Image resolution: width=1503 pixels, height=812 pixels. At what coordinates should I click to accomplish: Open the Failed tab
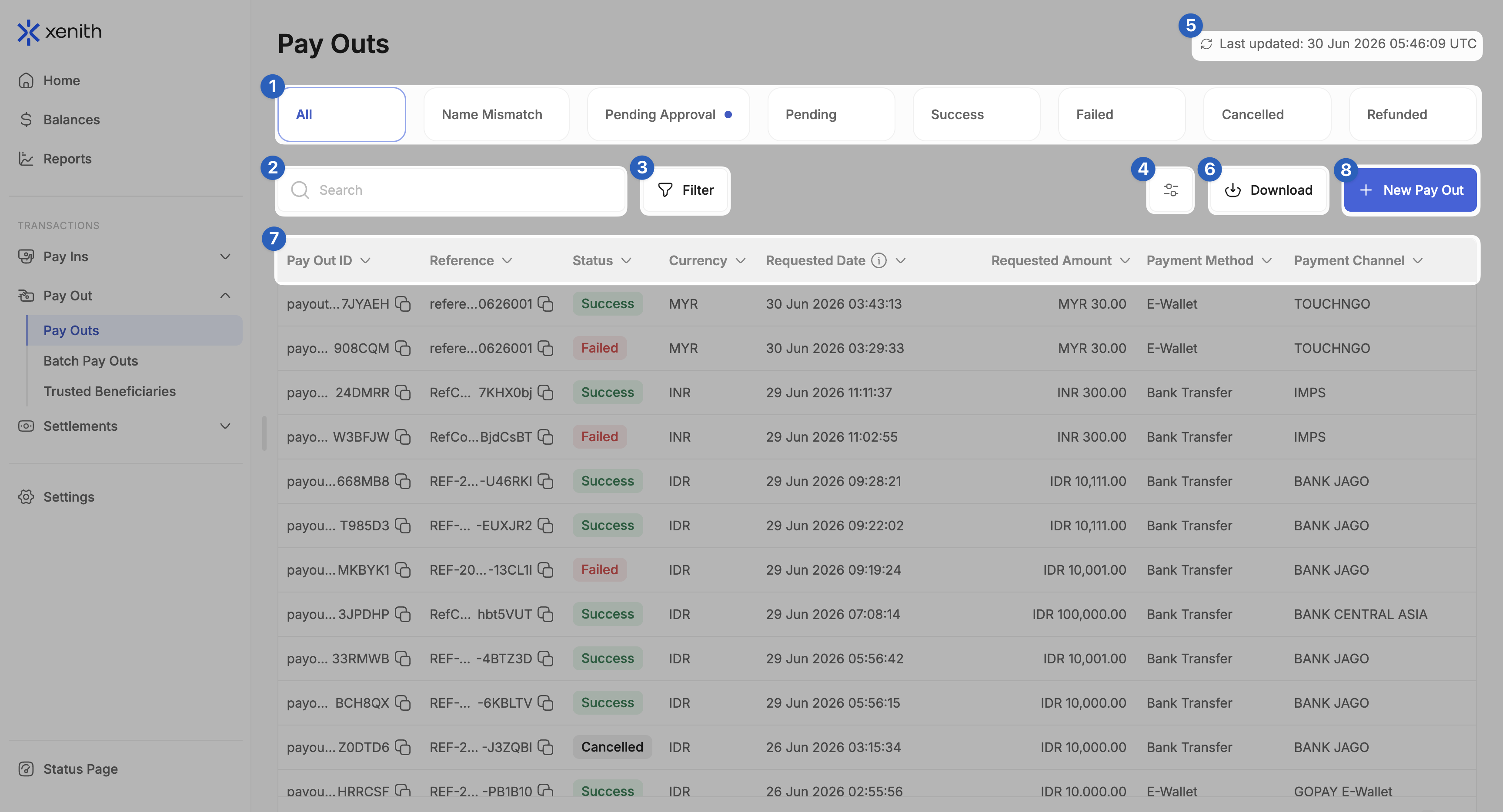coord(1122,114)
